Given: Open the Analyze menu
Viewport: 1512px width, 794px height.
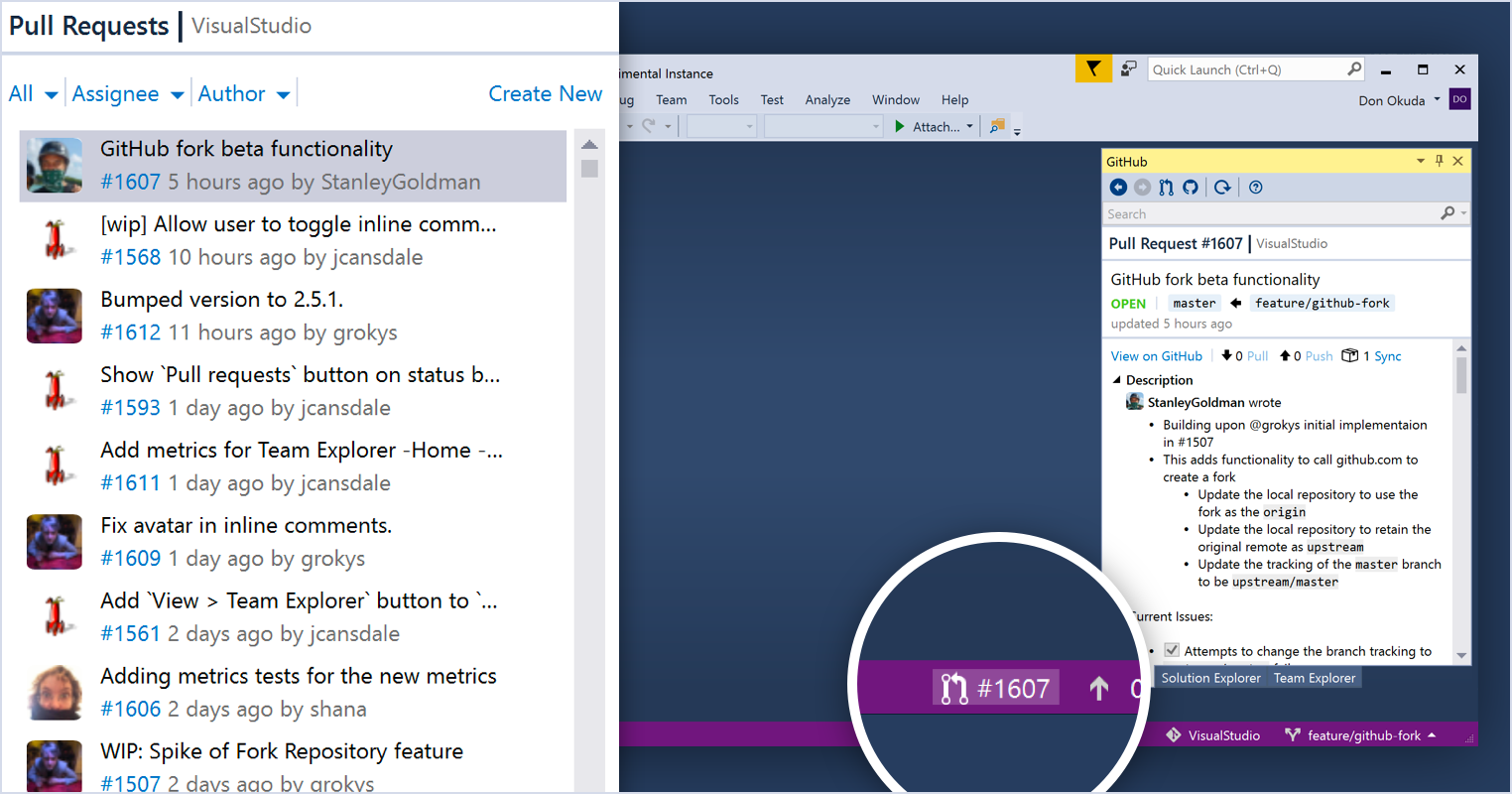Looking at the screenshot, I should coord(827,100).
